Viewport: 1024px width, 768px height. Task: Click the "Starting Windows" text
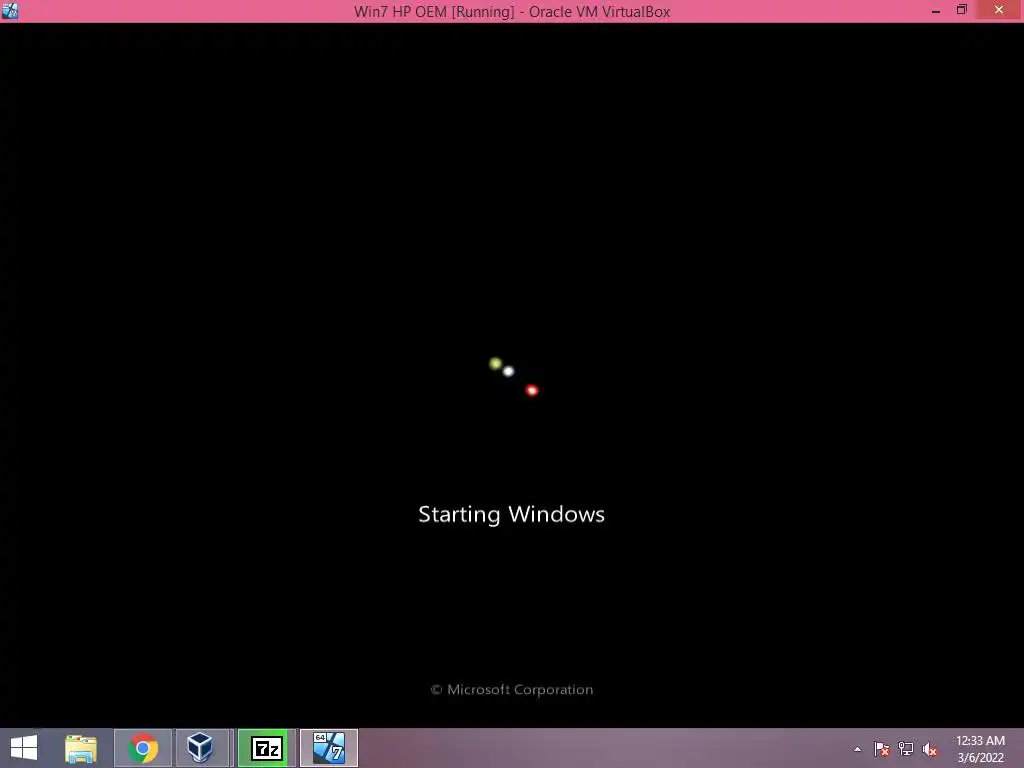coord(511,515)
